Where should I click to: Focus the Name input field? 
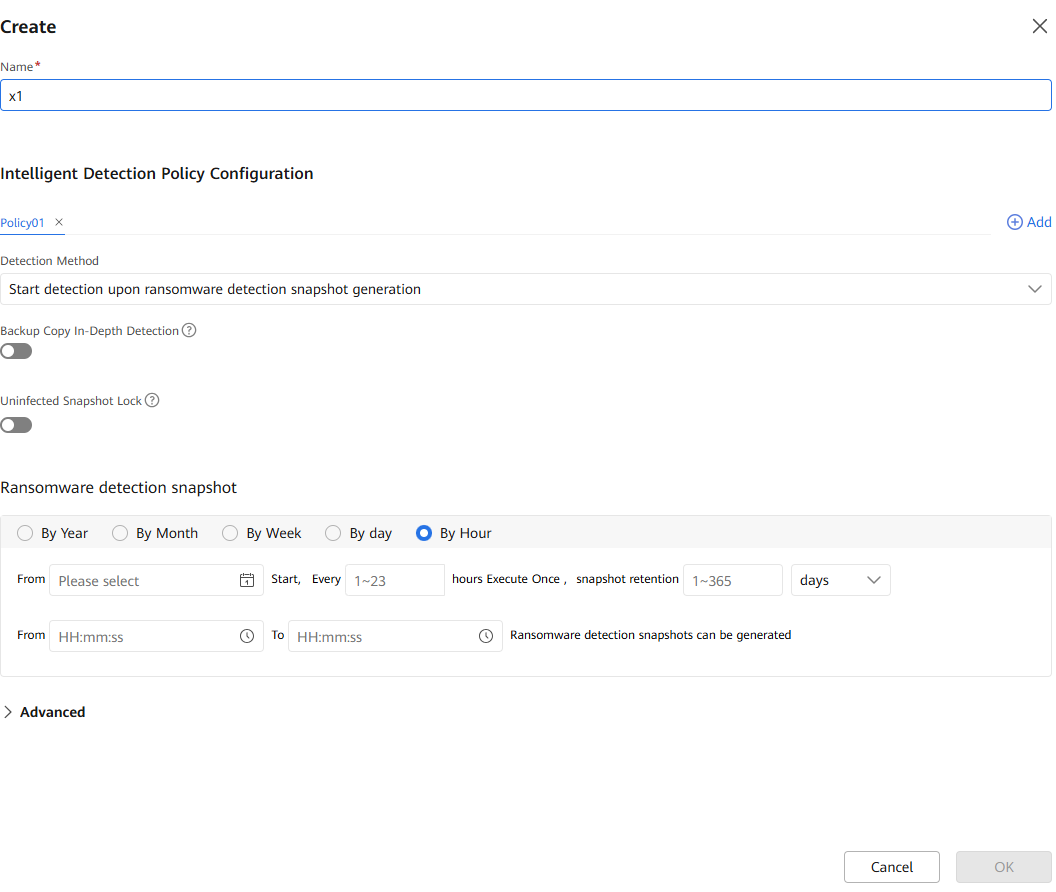(x=525, y=96)
